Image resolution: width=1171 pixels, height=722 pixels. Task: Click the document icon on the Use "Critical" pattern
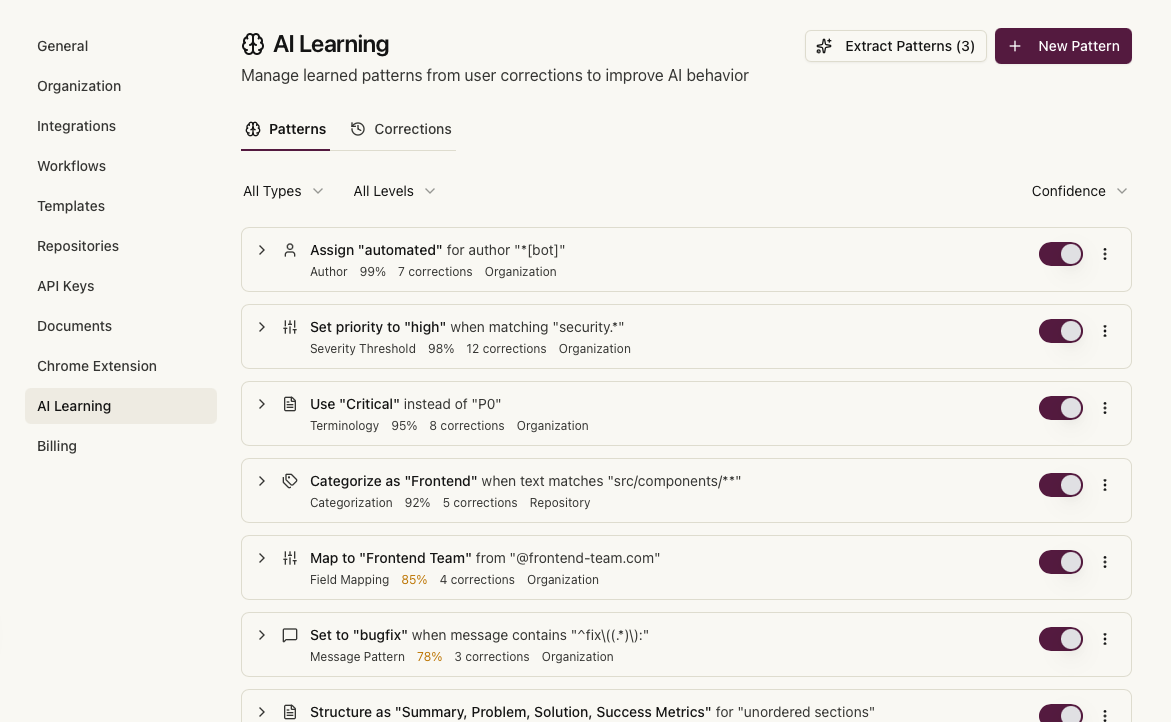(290, 403)
